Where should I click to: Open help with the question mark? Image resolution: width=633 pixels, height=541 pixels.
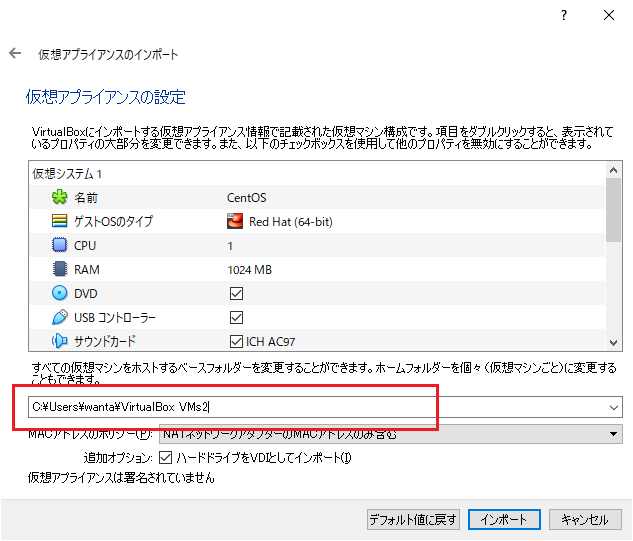coord(564,15)
